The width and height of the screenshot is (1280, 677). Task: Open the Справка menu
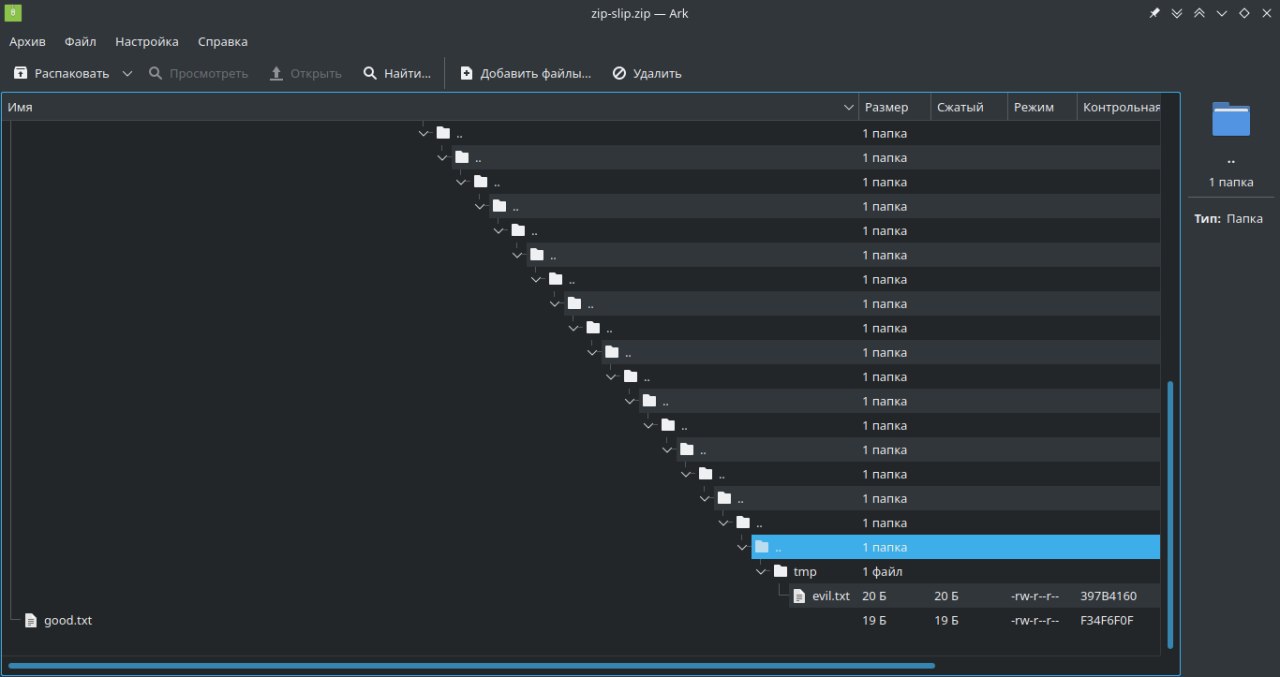[223, 42]
